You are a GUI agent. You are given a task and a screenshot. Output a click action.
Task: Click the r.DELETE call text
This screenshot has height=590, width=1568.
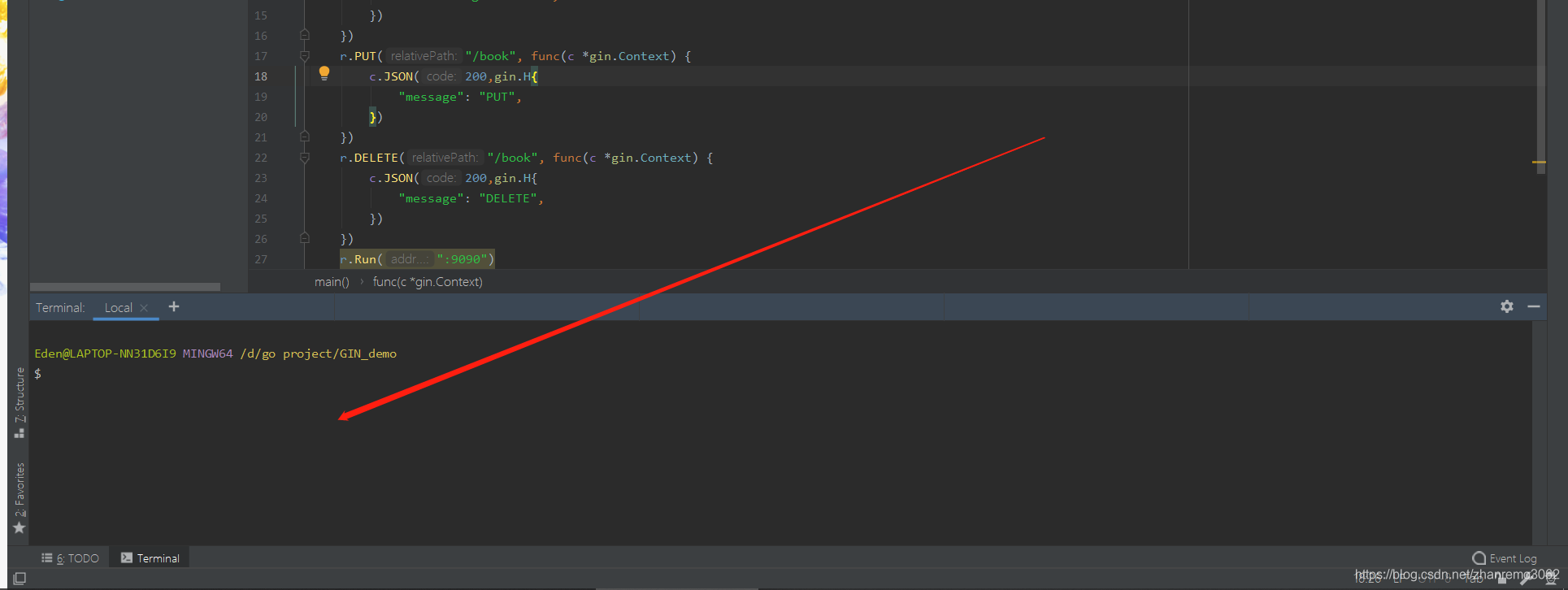tap(369, 158)
